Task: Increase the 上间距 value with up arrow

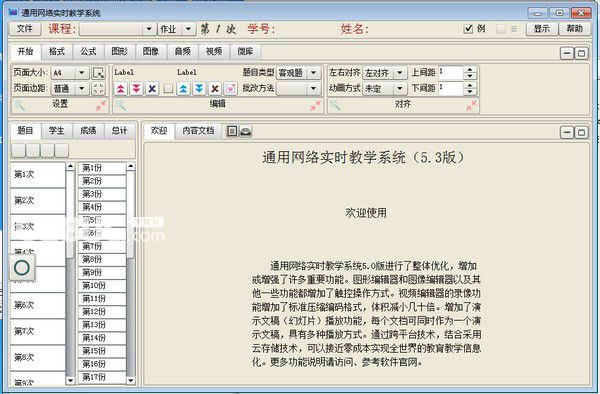Action: tap(470, 69)
